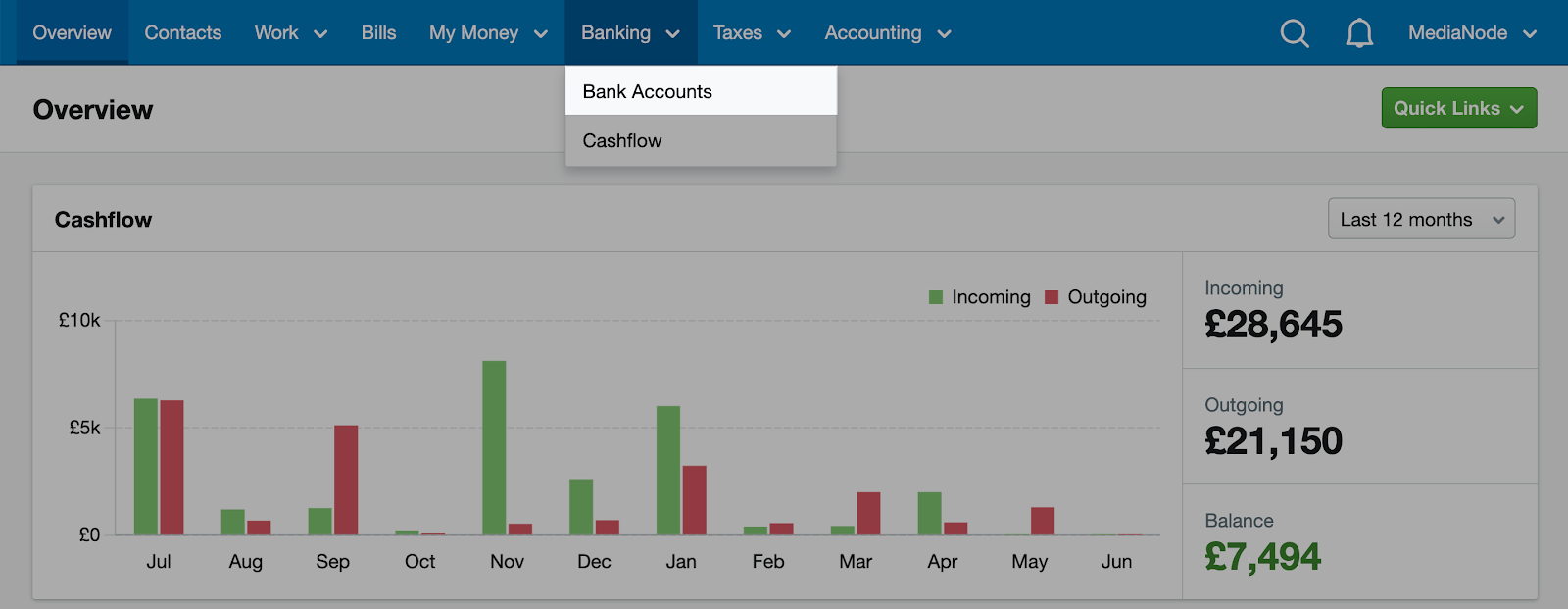Image resolution: width=1568 pixels, height=609 pixels.
Task: Open the MediaNode account menu
Action: coord(1472,32)
